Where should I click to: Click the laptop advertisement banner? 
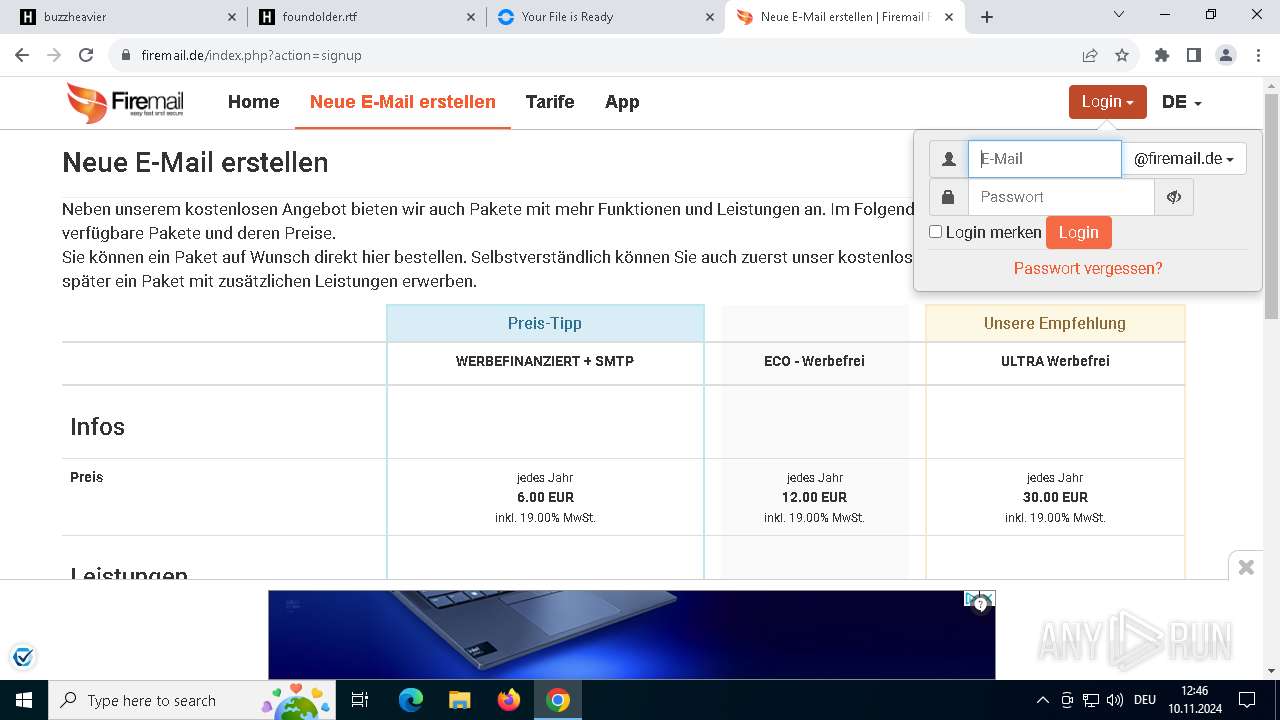point(631,634)
